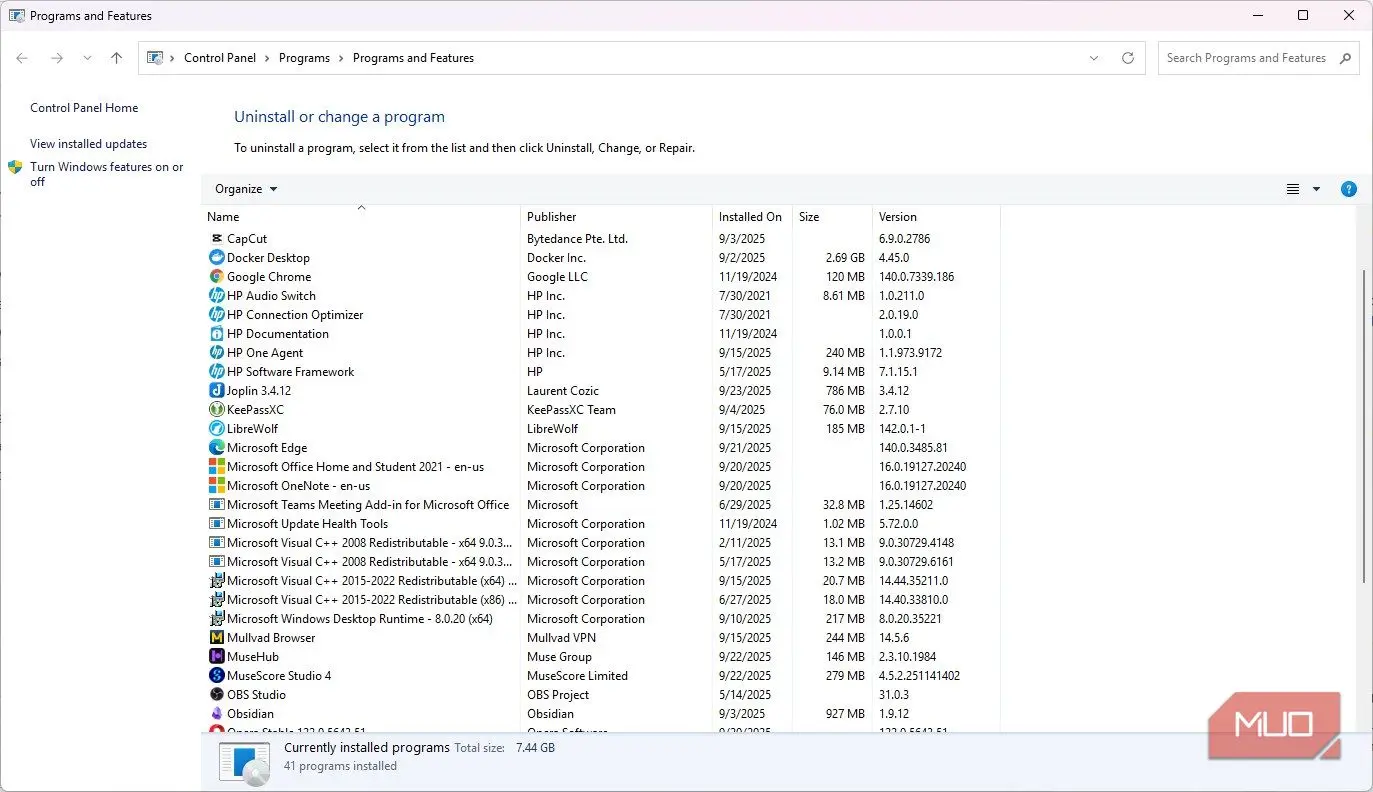
Task: Click the Obsidian icon
Action: point(217,714)
